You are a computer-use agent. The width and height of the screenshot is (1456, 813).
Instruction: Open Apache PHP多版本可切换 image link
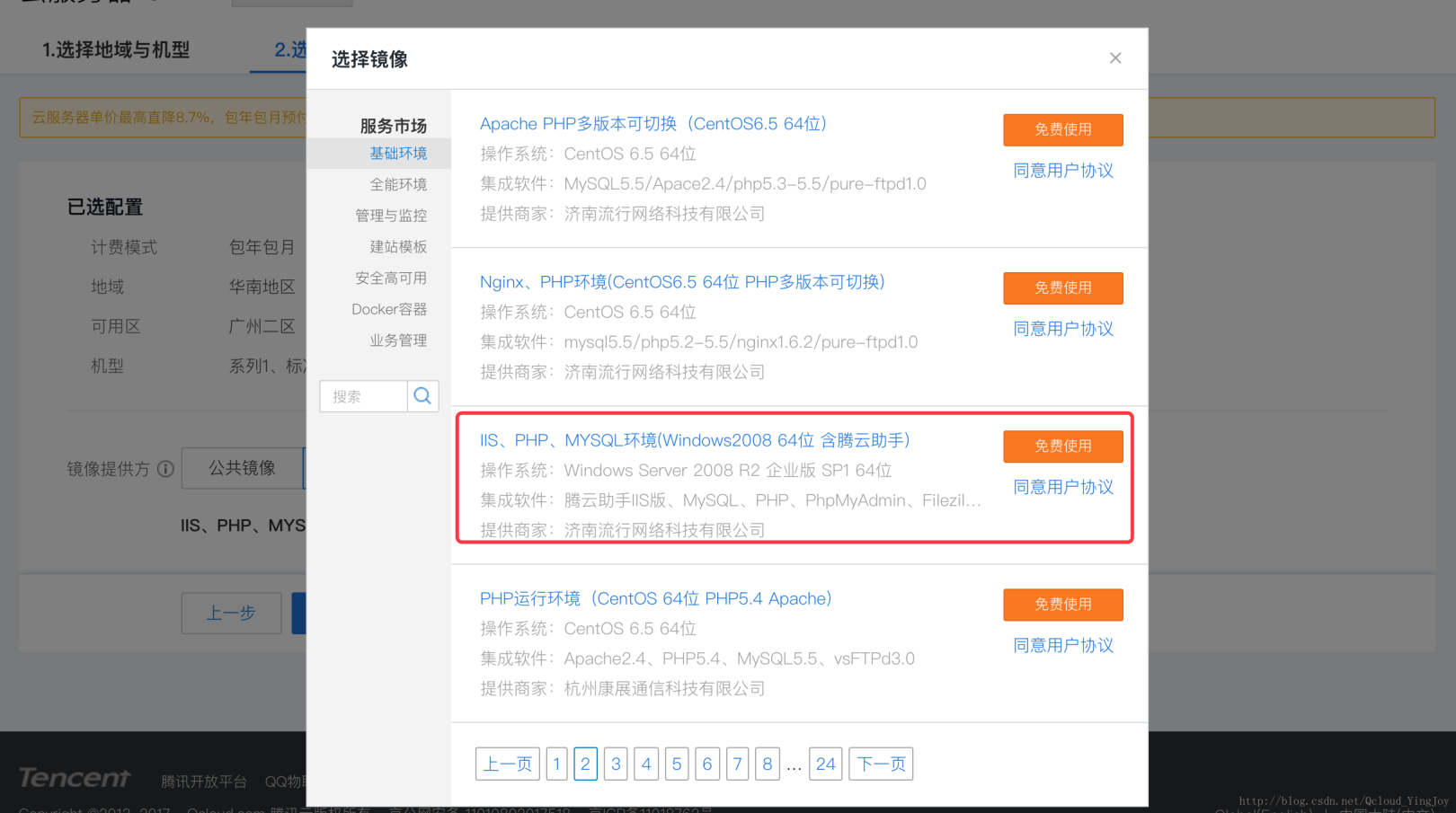click(653, 124)
